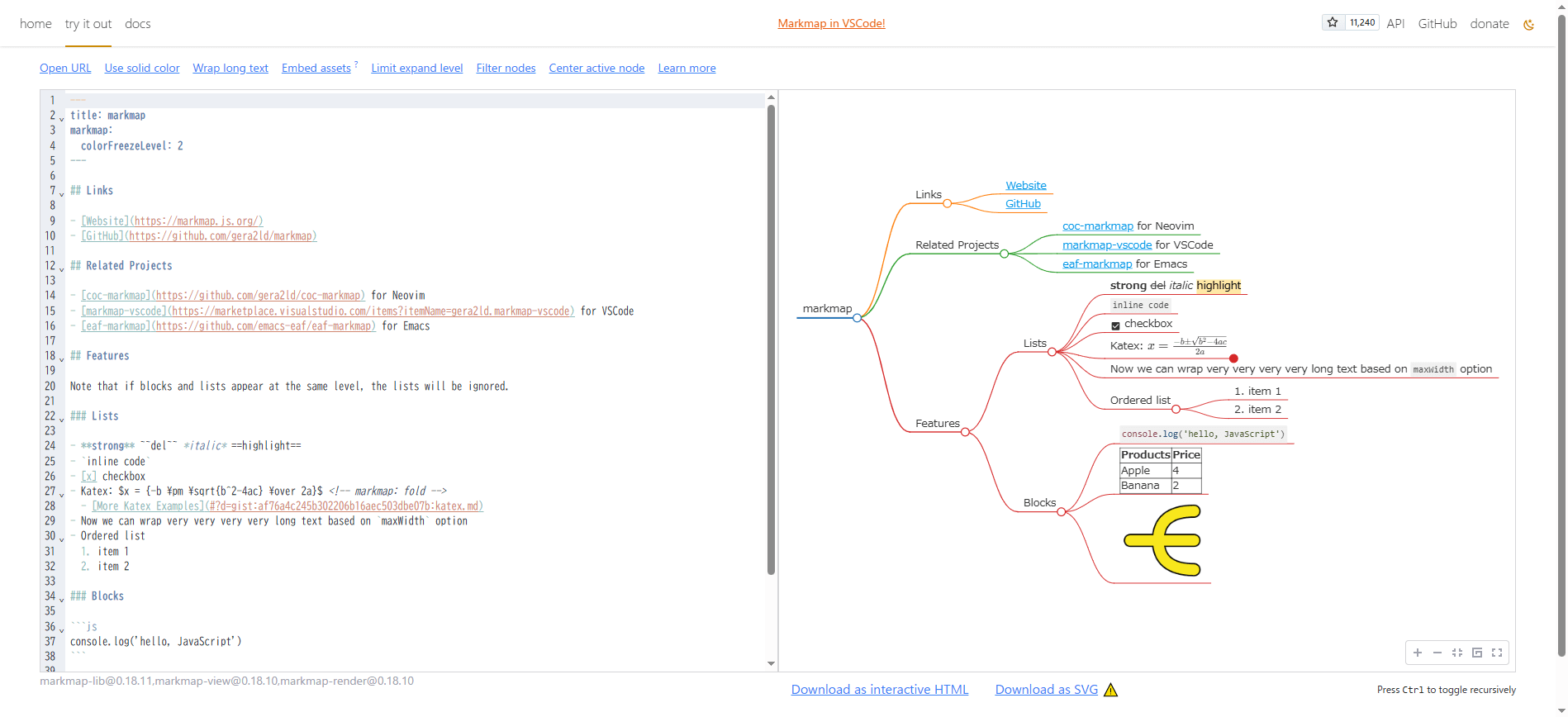Open the docs page
1568x717 pixels.
pos(138,24)
